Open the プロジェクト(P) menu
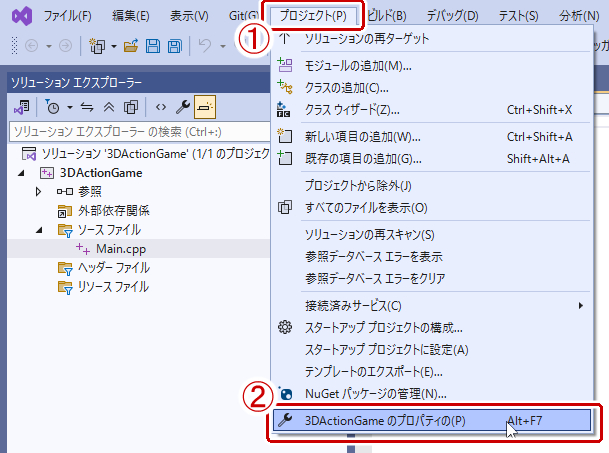Screen dimensions: 609x453 coord(313,16)
